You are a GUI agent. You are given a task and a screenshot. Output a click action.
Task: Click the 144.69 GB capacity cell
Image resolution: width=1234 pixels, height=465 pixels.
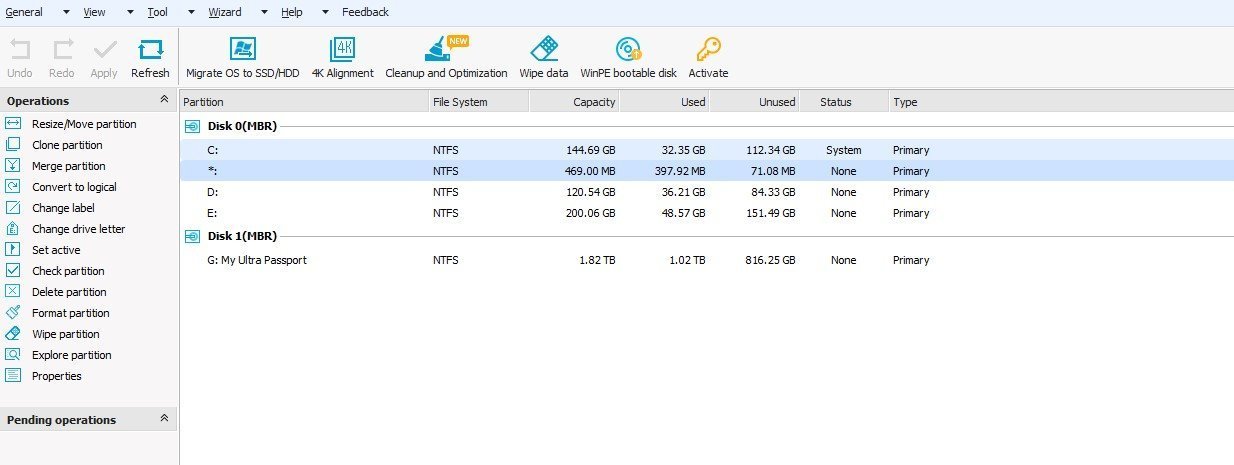point(591,150)
